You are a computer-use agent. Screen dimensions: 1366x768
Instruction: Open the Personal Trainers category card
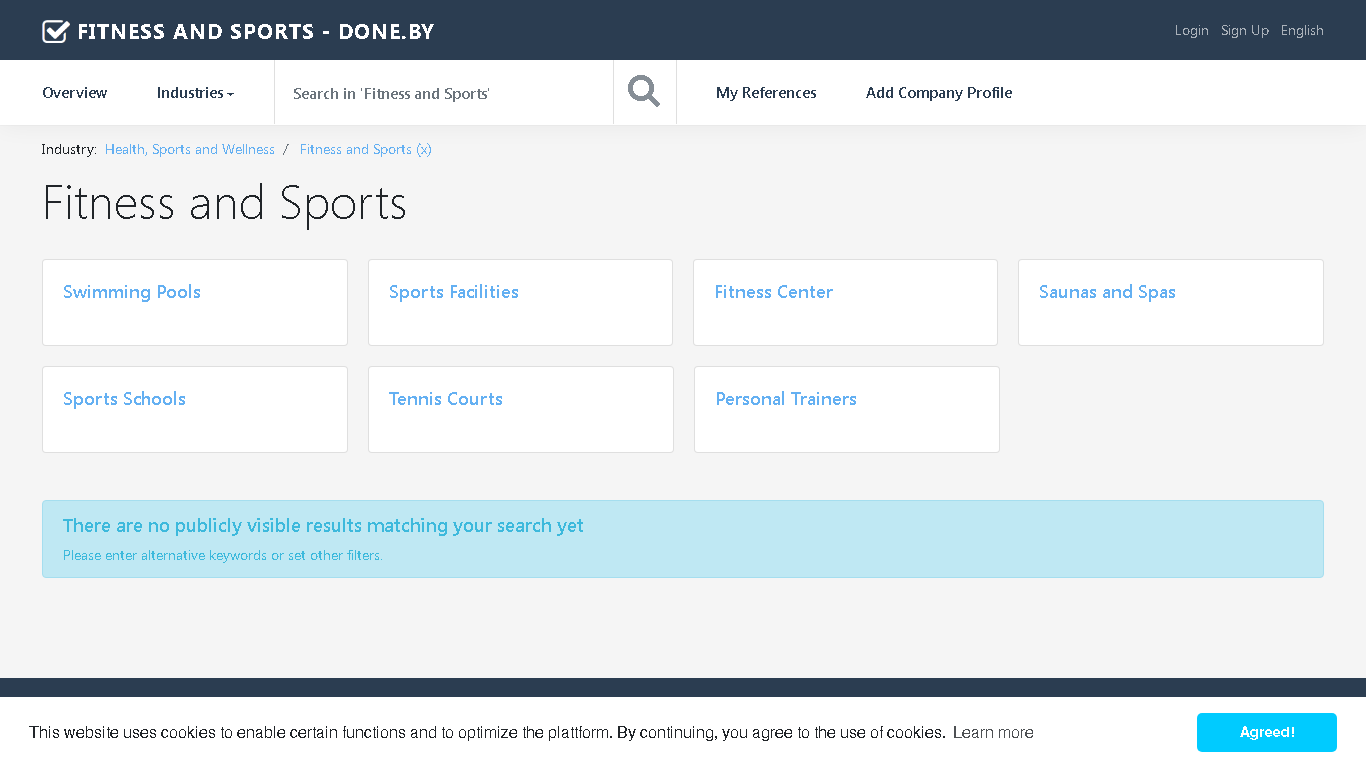point(846,409)
